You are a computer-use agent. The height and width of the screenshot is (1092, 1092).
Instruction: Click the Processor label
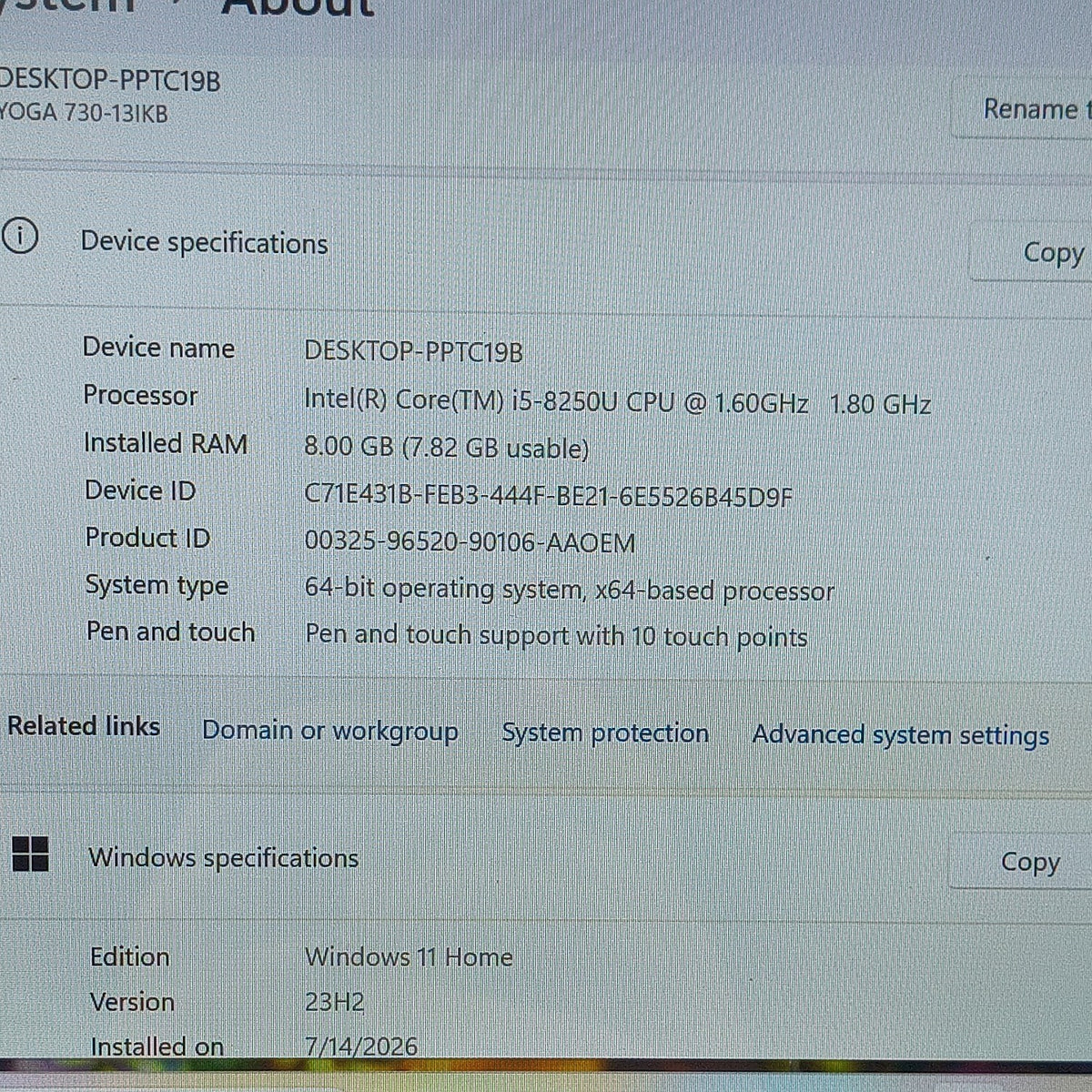pyautogui.click(x=140, y=395)
